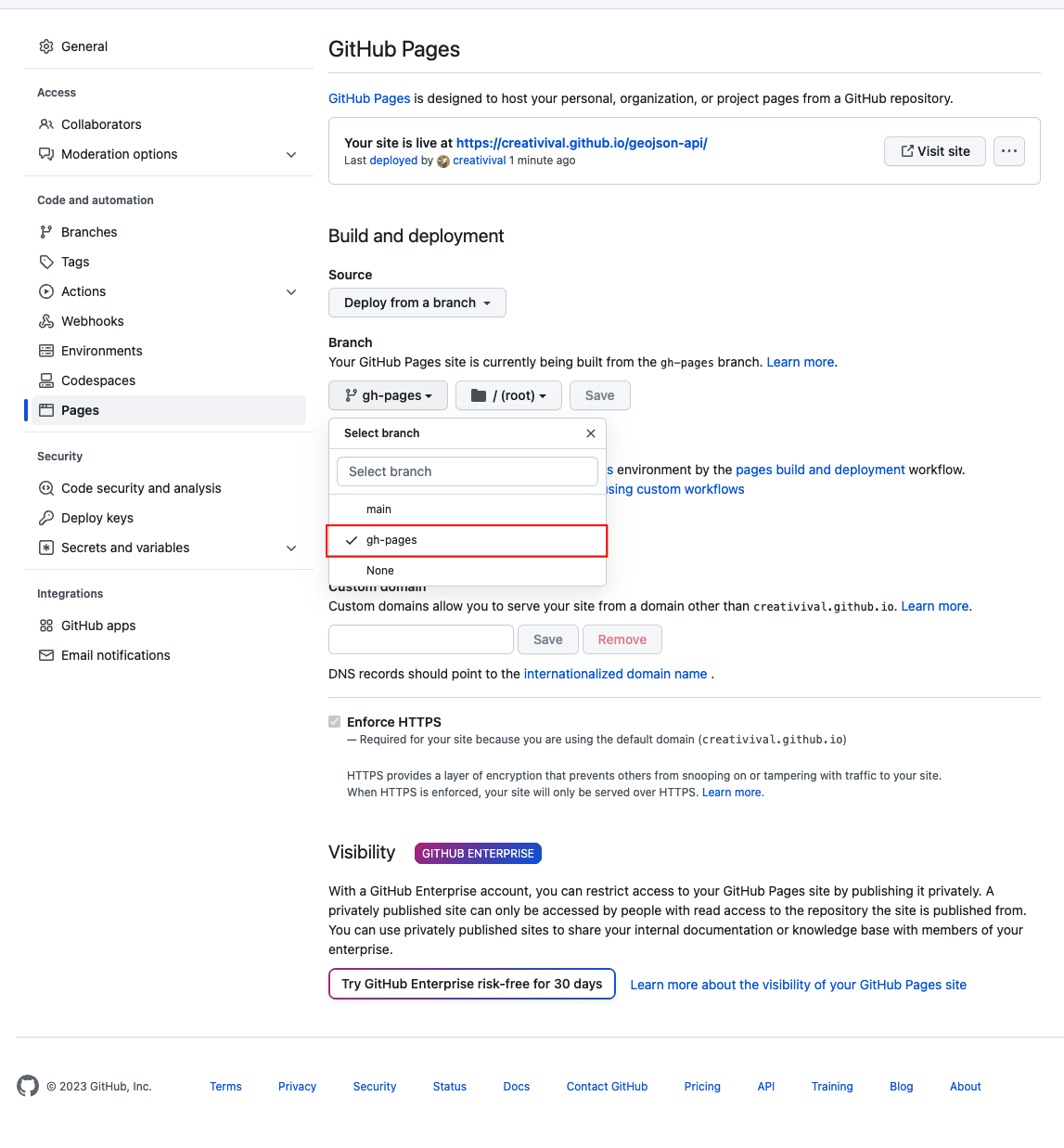This screenshot has height=1148, width=1064.
Task: Click the Email notifications envelope icon
Action: [46, 655]
